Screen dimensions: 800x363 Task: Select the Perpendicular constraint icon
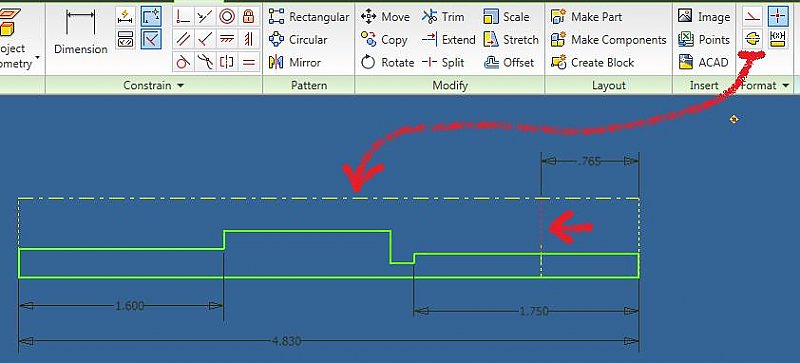(x=205, y=39)
